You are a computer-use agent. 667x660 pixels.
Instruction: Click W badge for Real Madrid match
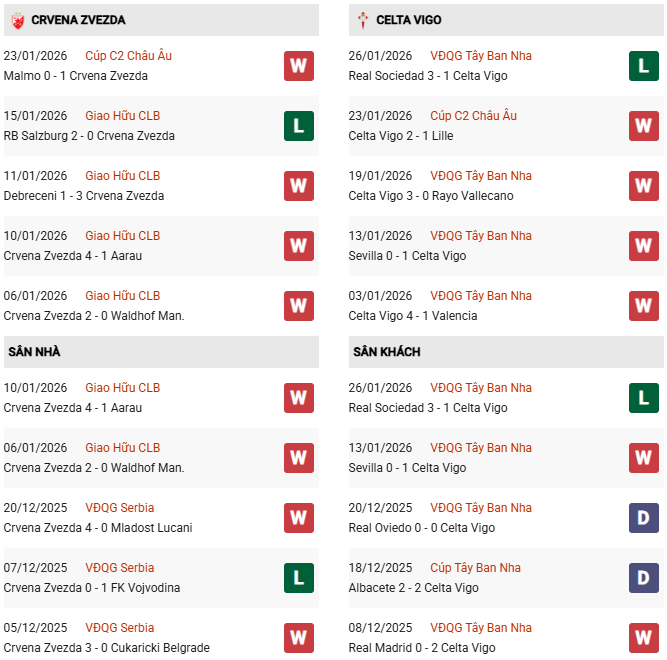point(643,637)
